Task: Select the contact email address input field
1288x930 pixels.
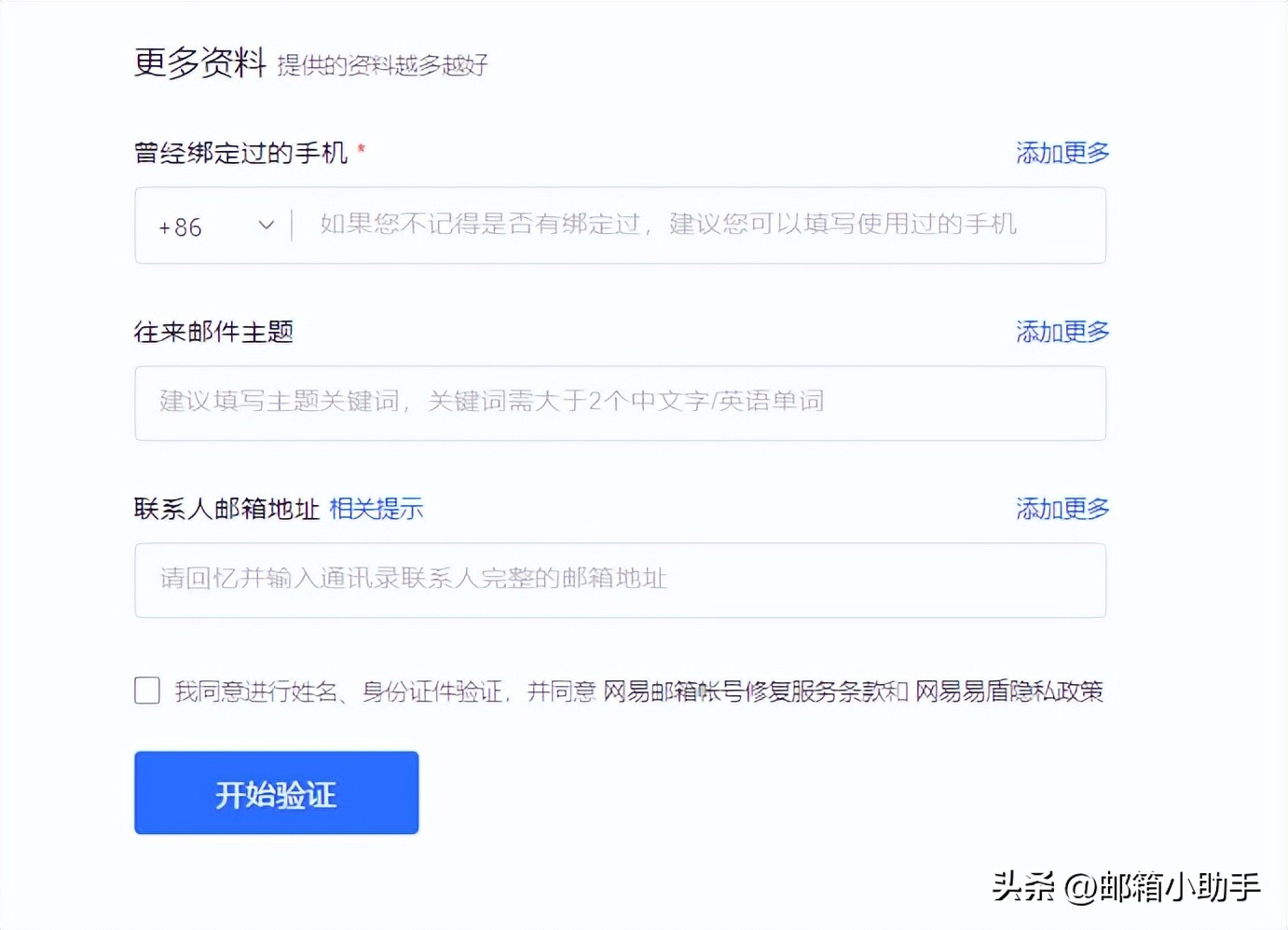Action: click(620, 580)
